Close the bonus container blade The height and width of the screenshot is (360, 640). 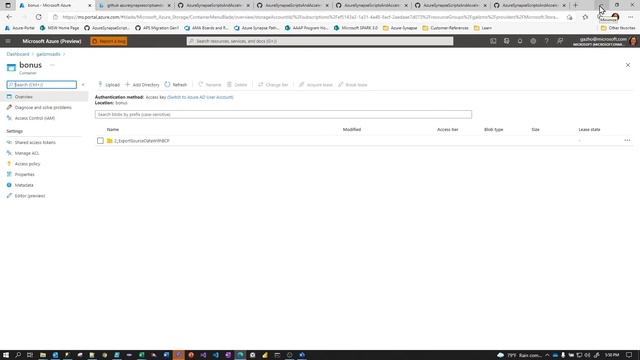tap(628, 65)
